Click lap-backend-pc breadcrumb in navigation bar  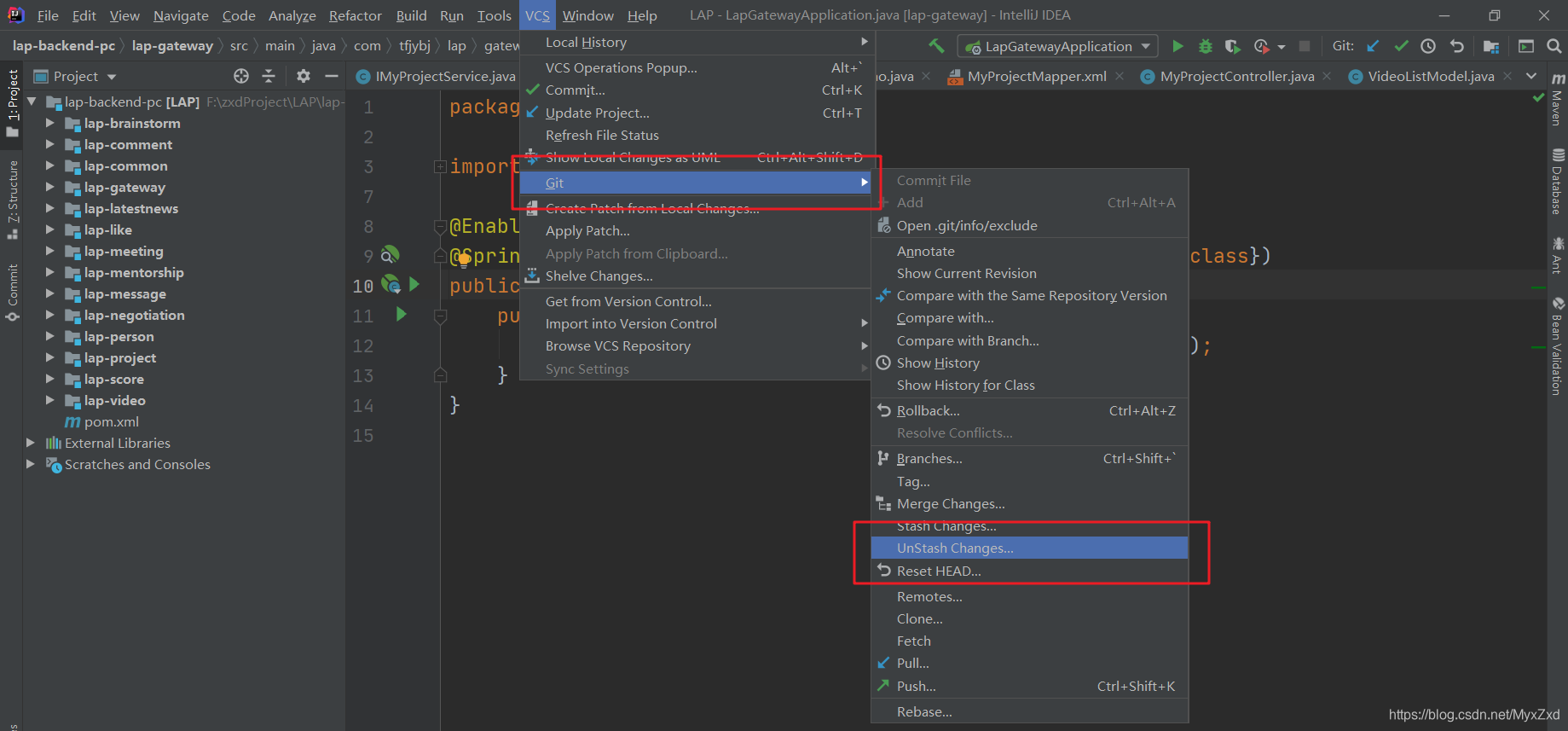[63, 46]
